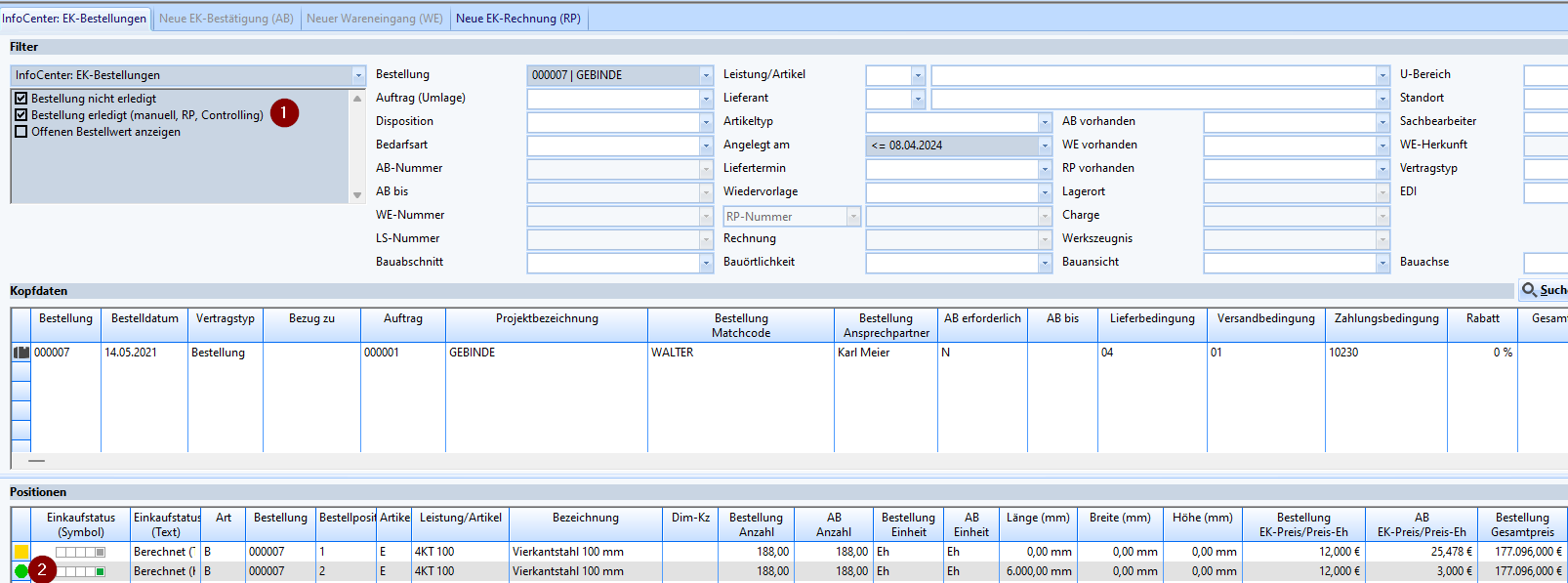Open the Bestellung dropdown showing 000007 | GEBINDE
Image resolution: width=1568 pixels, height=583 pixels.
706,75
